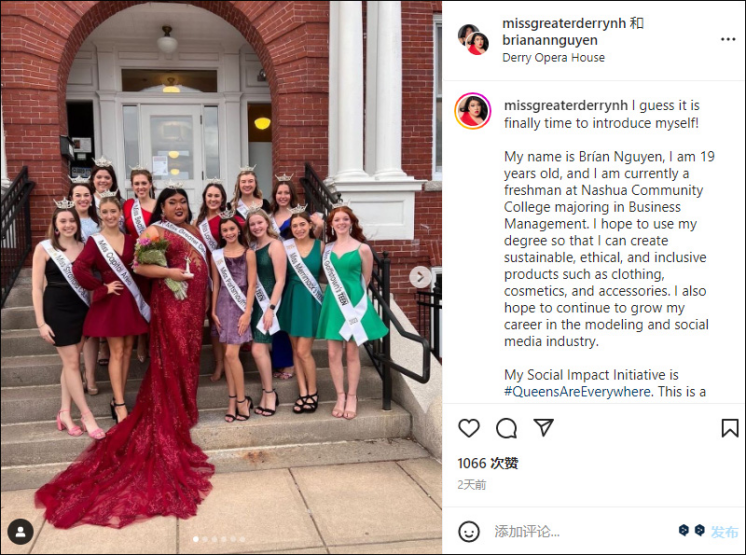View the 1066 likes list

tap(488, 463)
